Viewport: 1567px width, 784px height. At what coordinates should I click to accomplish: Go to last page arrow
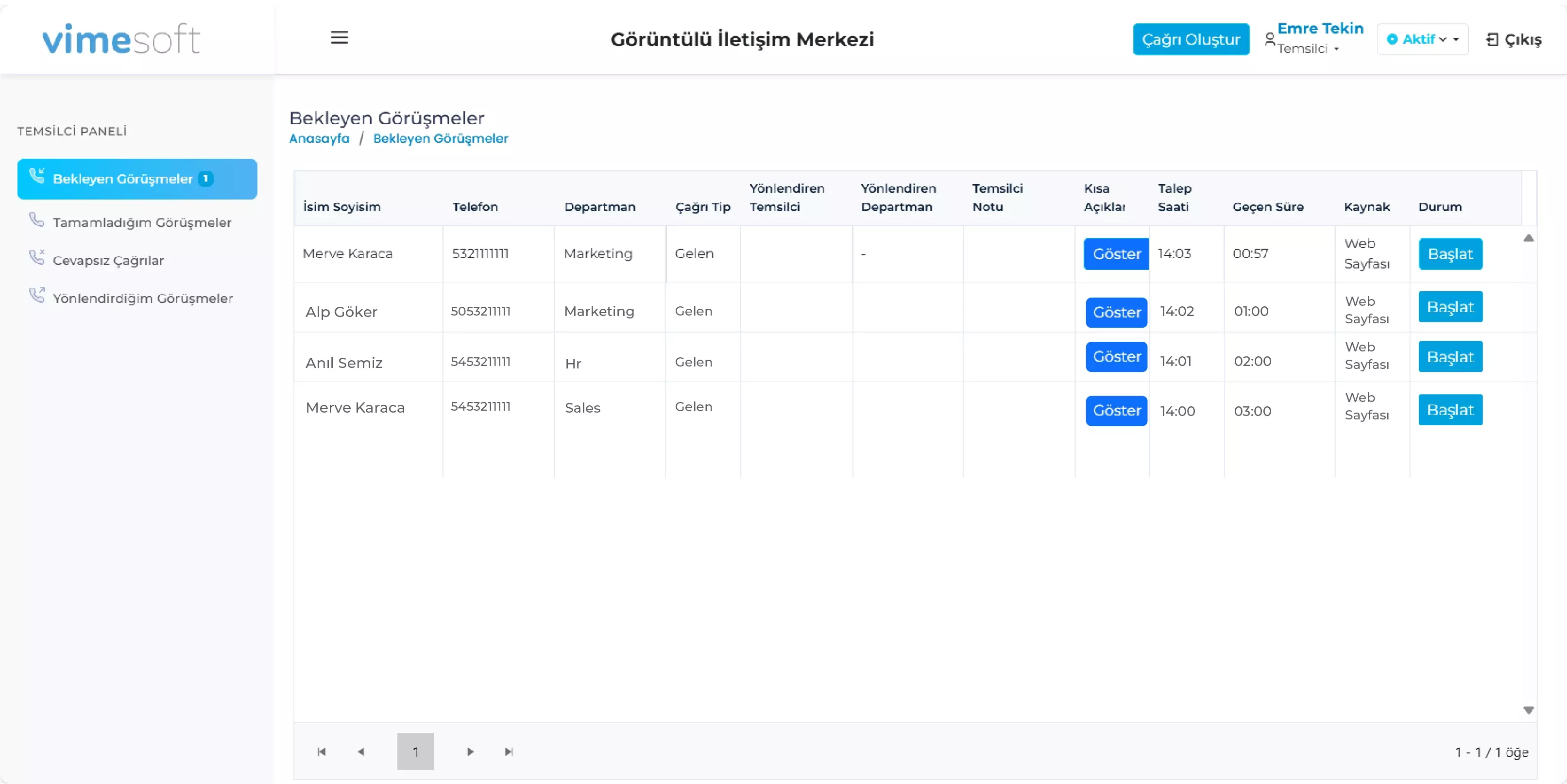click(509, 752)
